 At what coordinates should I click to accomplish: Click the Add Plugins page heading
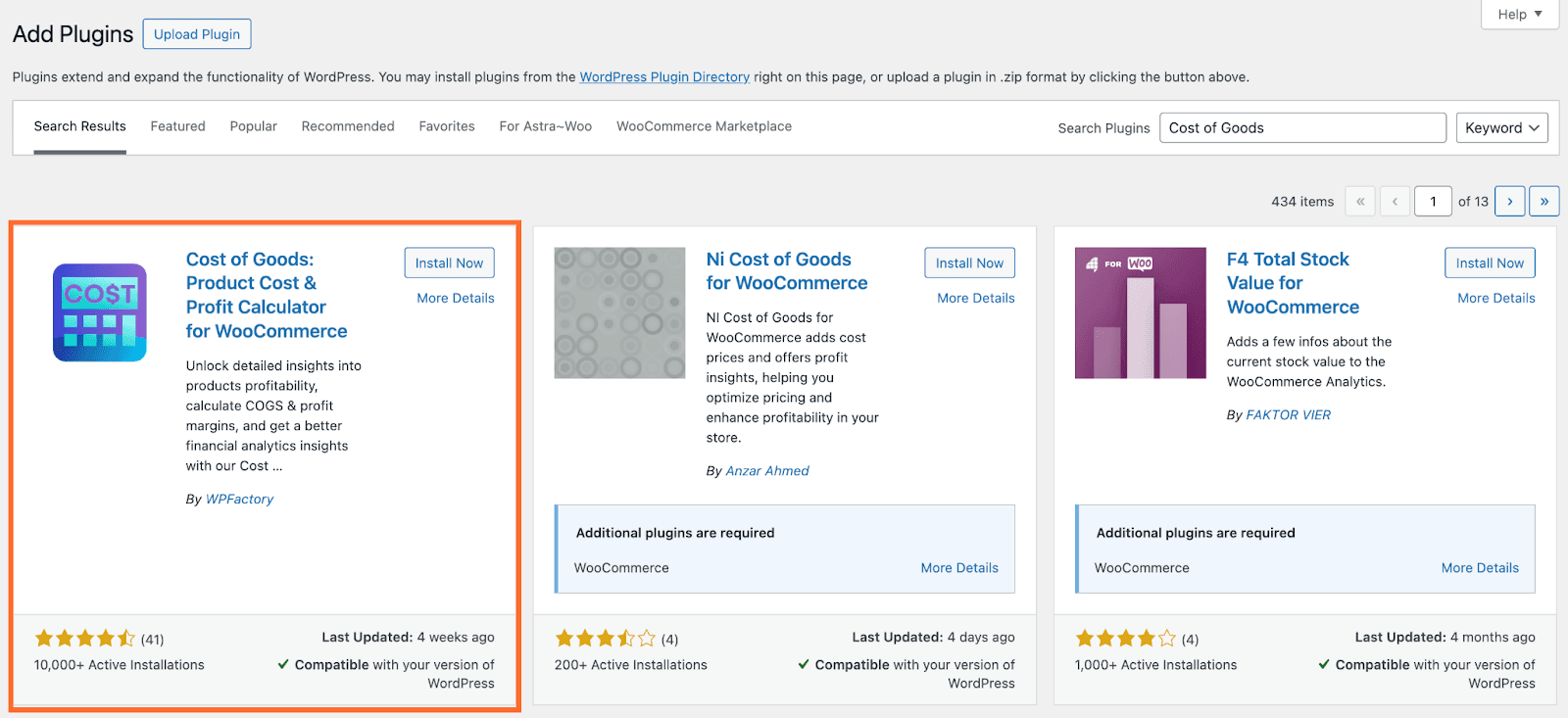[x=73, y=34]
